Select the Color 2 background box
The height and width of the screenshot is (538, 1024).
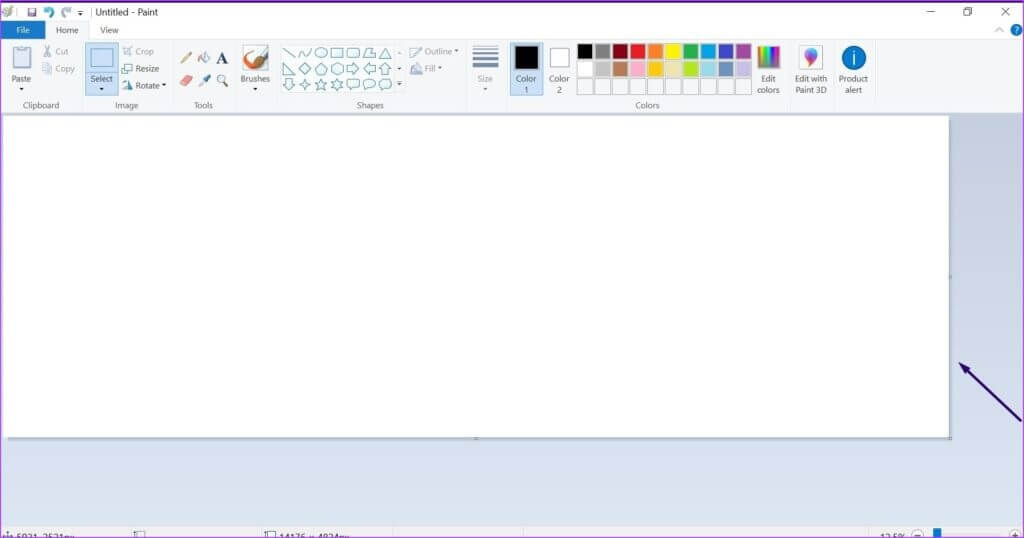click(559, 69)
